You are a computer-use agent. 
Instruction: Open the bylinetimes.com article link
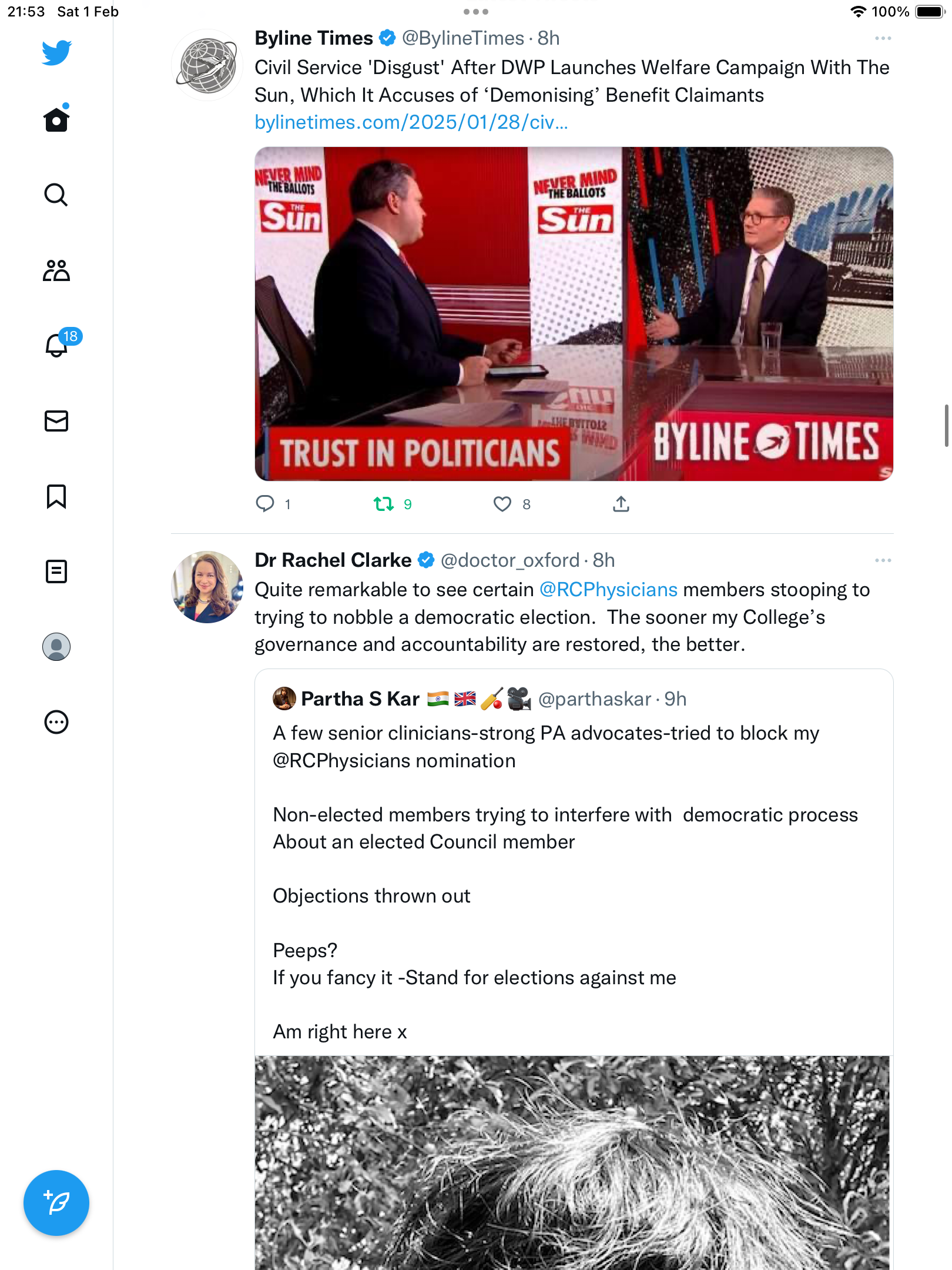(x=411, y=122)
